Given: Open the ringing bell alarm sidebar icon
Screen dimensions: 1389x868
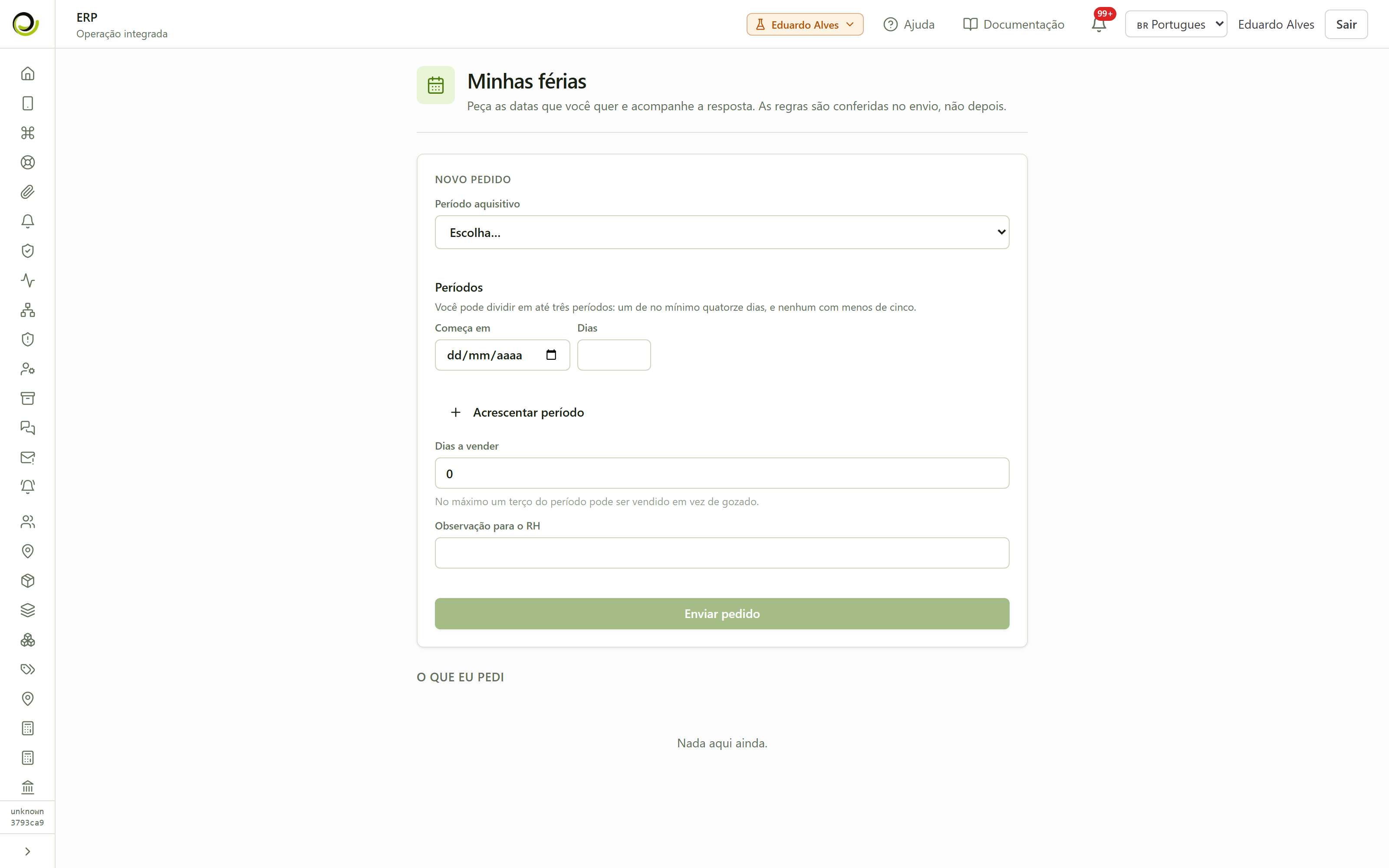Looking at the screenshot, I should 27,487.
